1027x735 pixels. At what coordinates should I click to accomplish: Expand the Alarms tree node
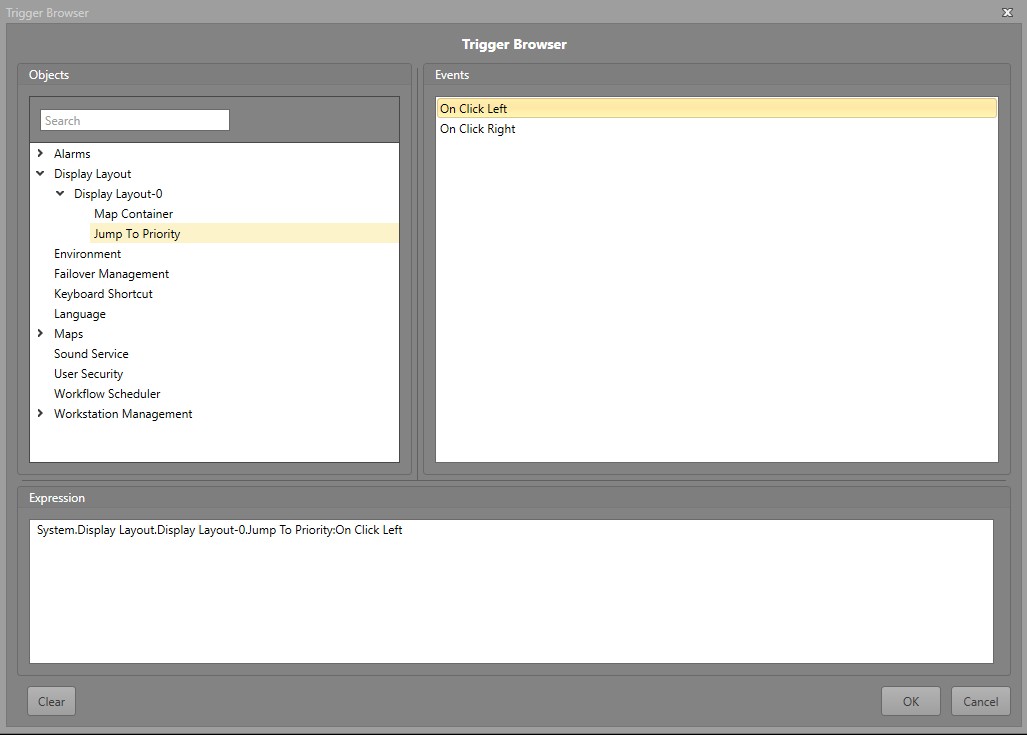coord(40,154)
